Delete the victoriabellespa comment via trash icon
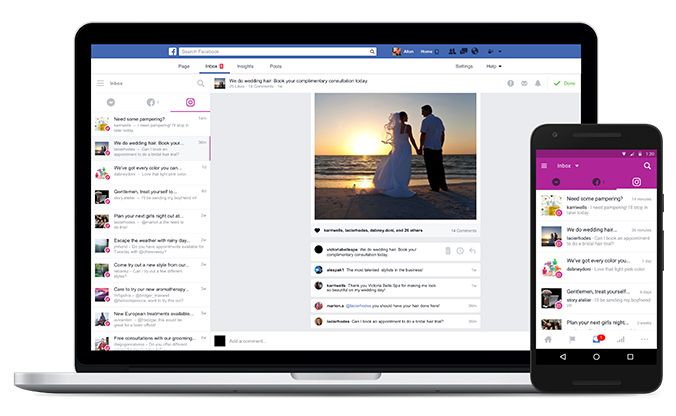 448,250
